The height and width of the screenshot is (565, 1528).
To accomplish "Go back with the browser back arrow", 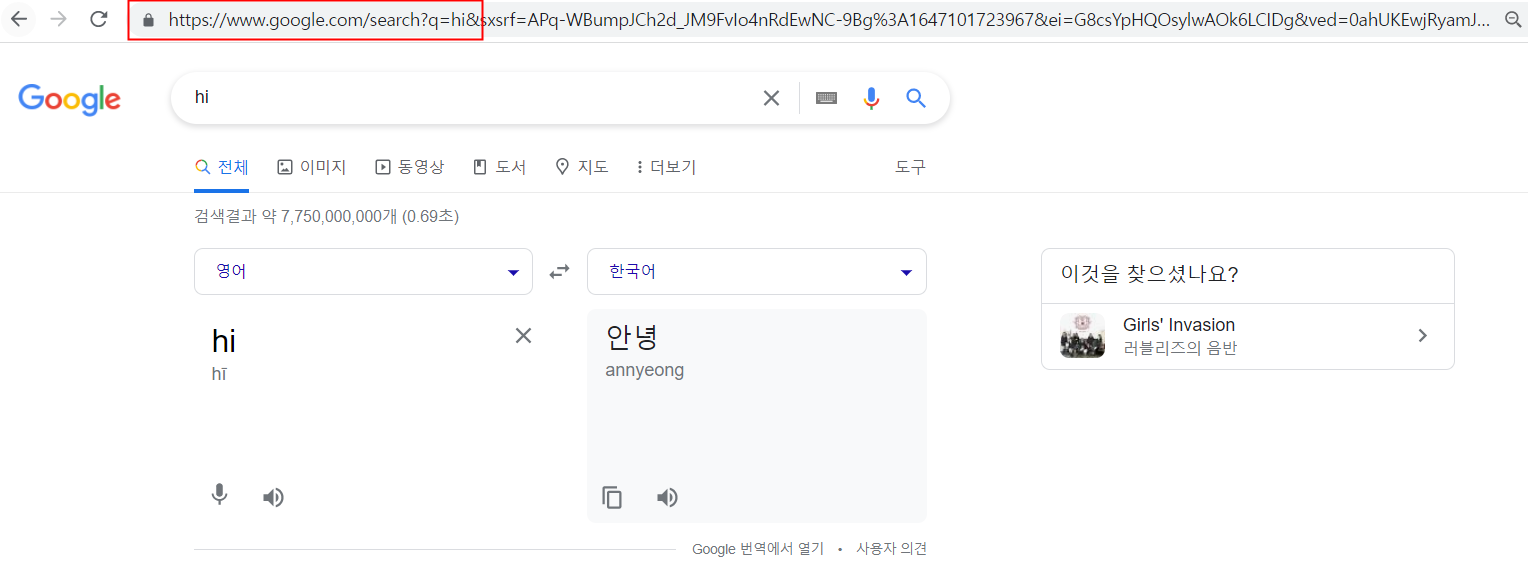I will (x=19, y=19).
